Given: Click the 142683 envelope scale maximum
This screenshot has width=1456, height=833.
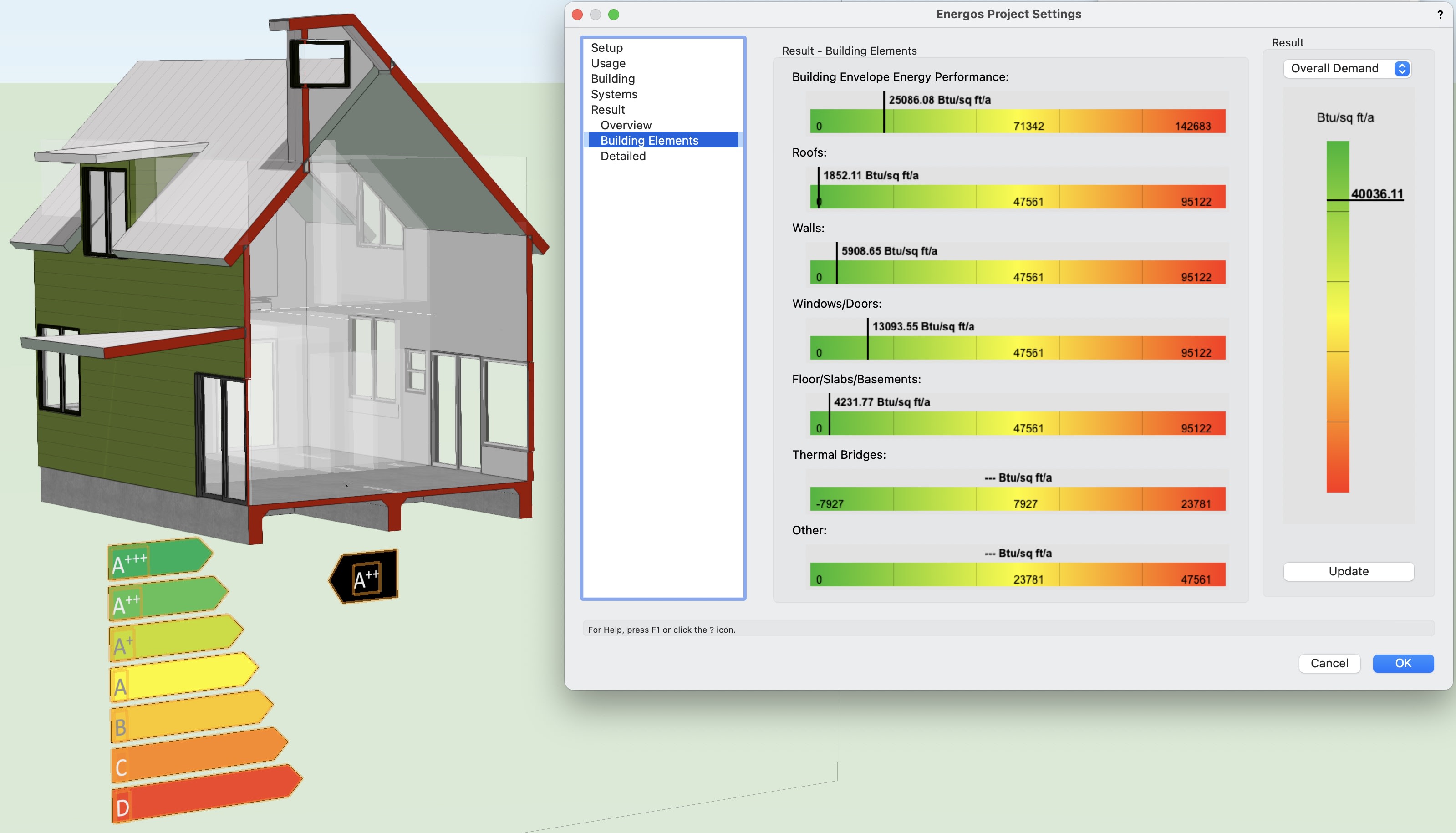Looking at the screenshot, I should click(x=1193, y=127).
